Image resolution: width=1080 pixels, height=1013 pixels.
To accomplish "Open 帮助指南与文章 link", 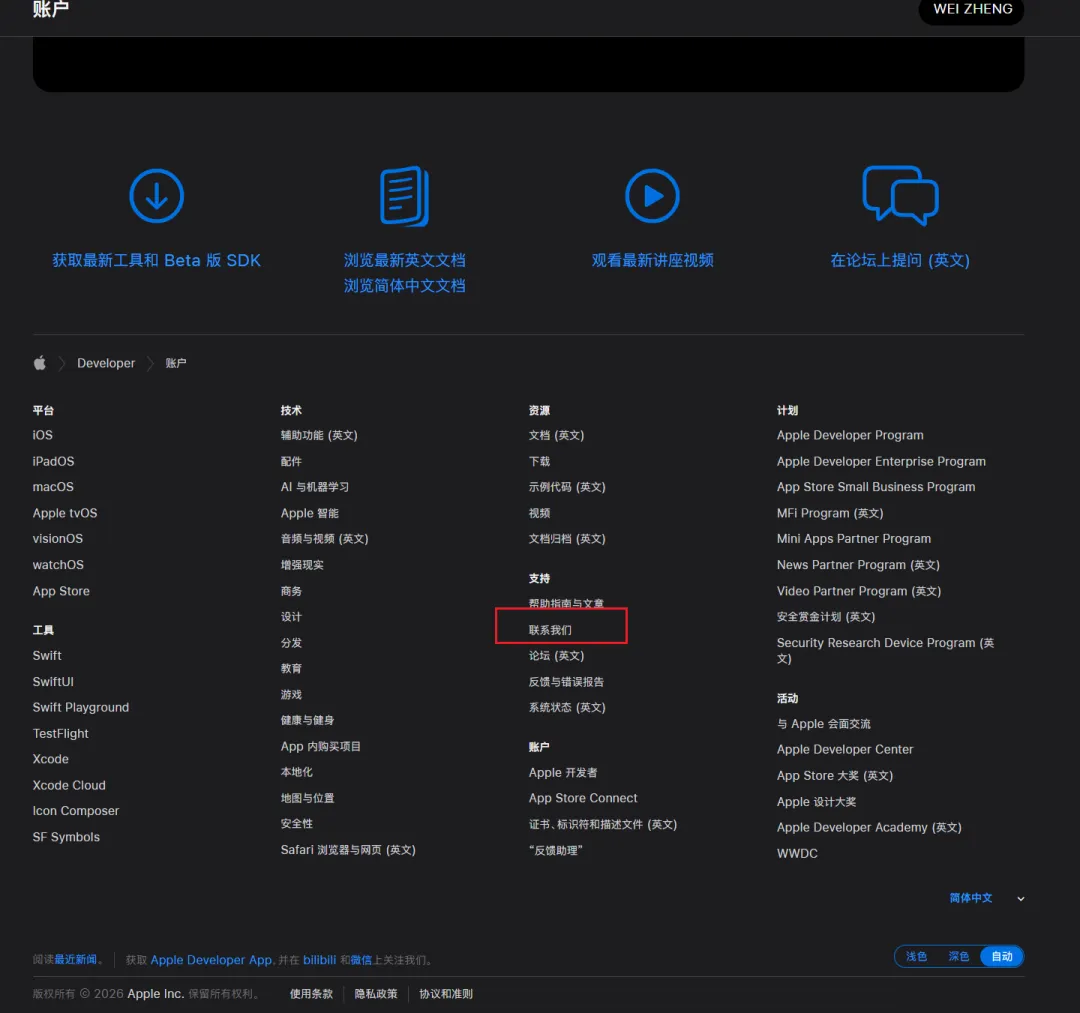I will point(566,603).
